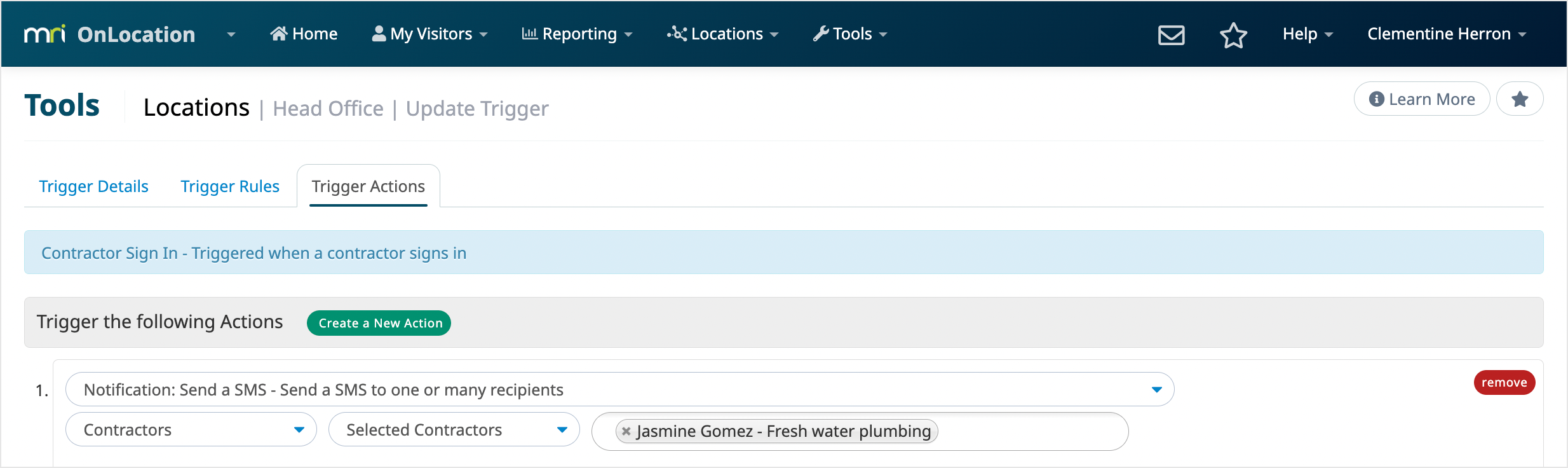The width and height of the screenshot is (1568, 468).
Task: Open the Reporting menu
Action: [x=577, y=34]
